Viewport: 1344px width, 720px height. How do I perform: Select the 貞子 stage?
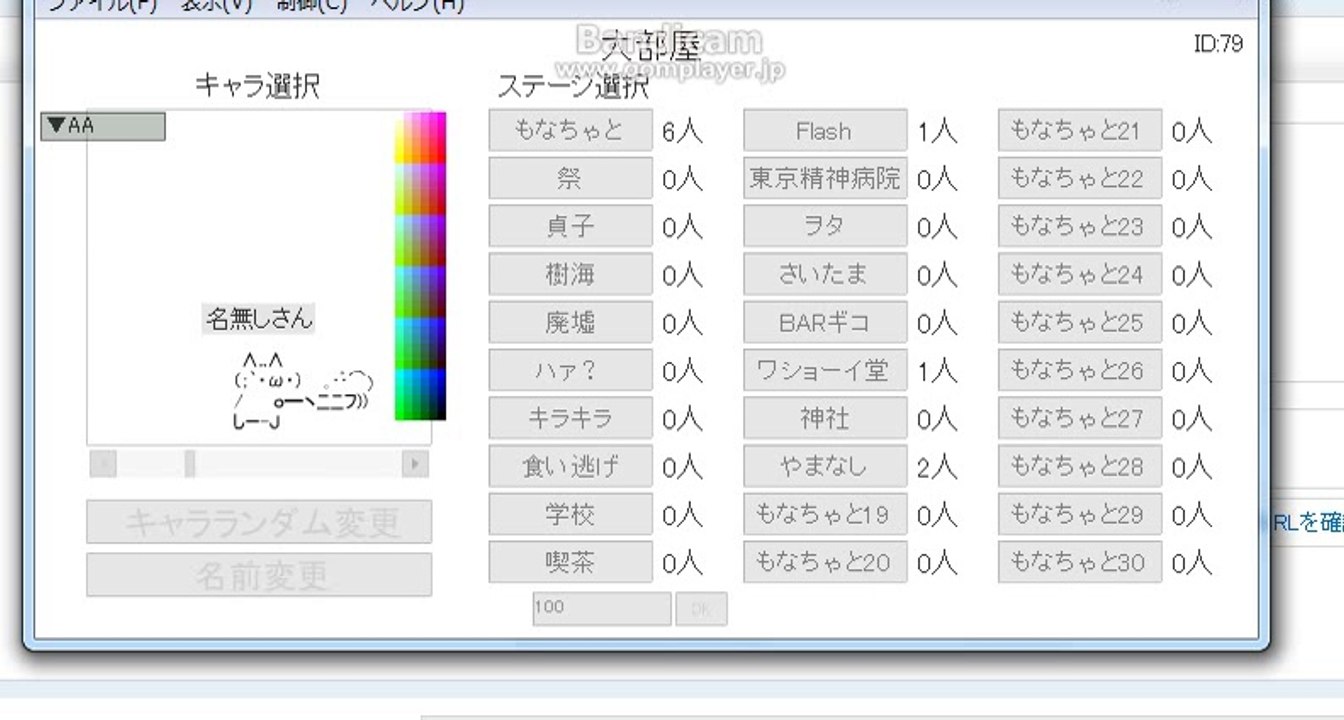pos(570,226)
